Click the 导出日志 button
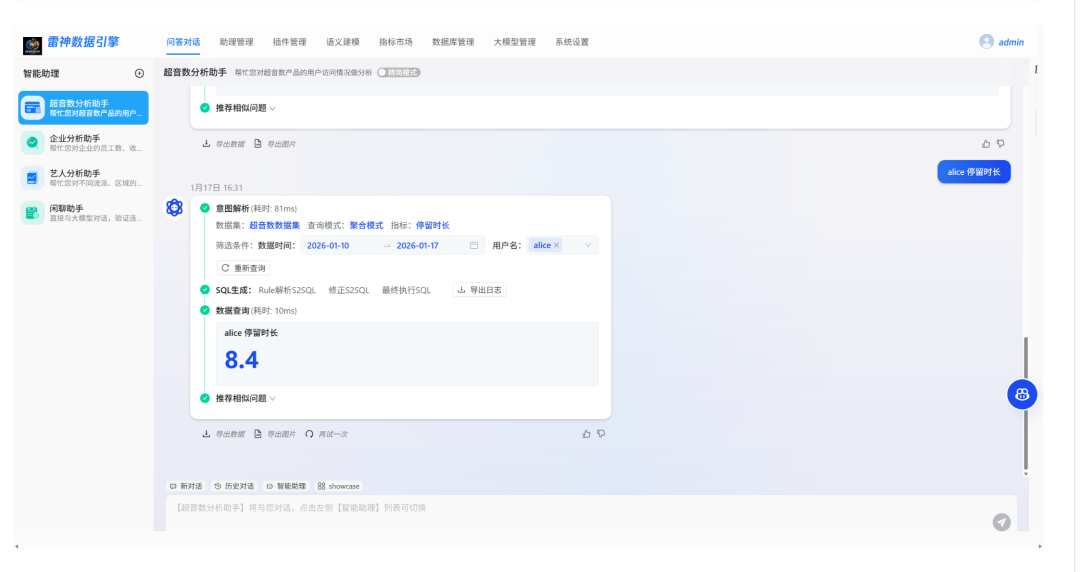Image resolution: width=1080 pixels, height=572 pixels. 479,290
